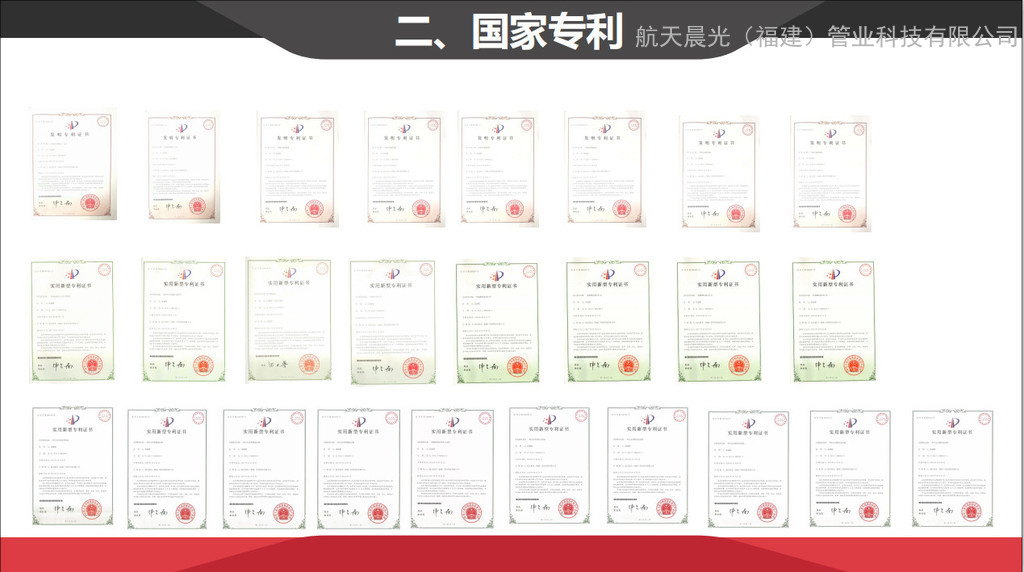Select the last utility model certificate in middle row
The height and width of the screenshot is (572, 1024).
(833, 322)
